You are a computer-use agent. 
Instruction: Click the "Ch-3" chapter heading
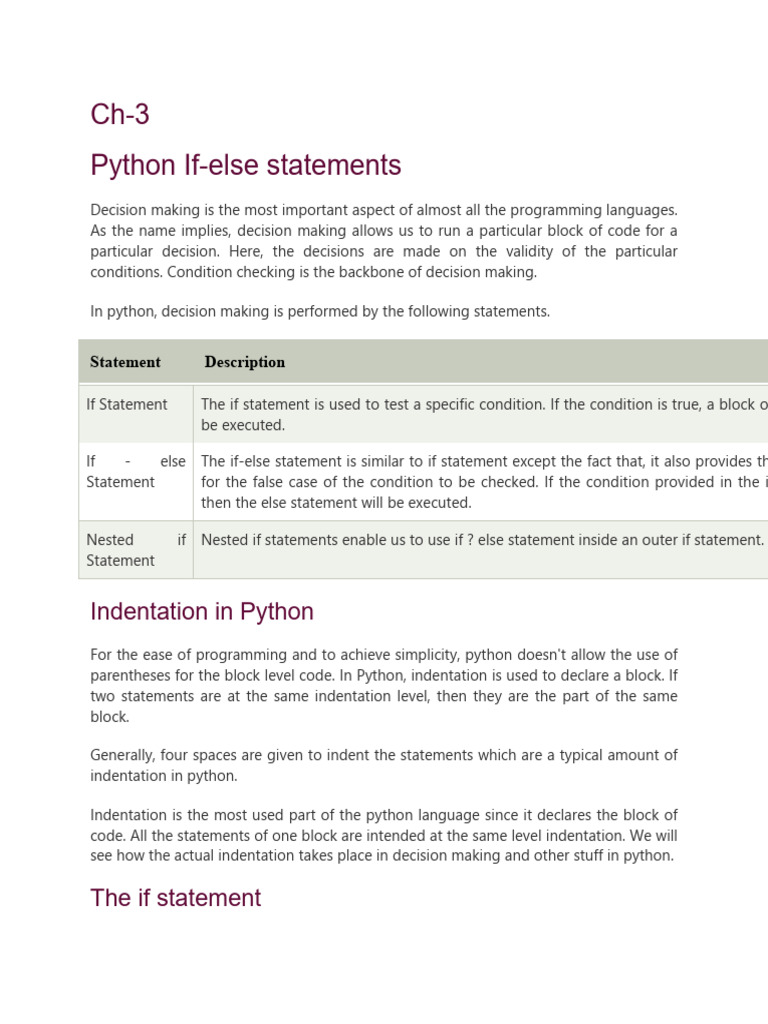[x=120, y=115]
